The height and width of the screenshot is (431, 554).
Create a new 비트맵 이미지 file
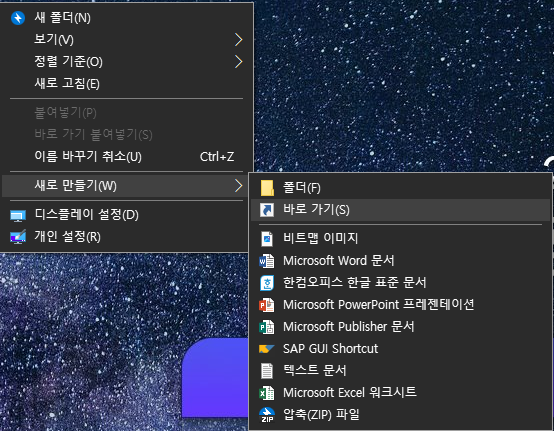401,238
